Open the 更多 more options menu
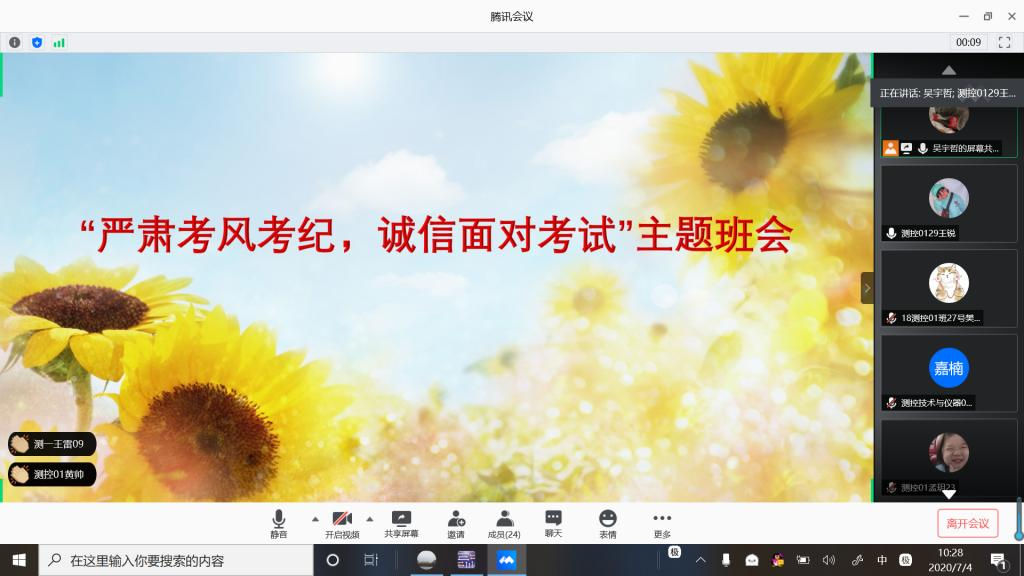Image resolution: width=1024 pixels, height=576 pixels. coord(661,524)
